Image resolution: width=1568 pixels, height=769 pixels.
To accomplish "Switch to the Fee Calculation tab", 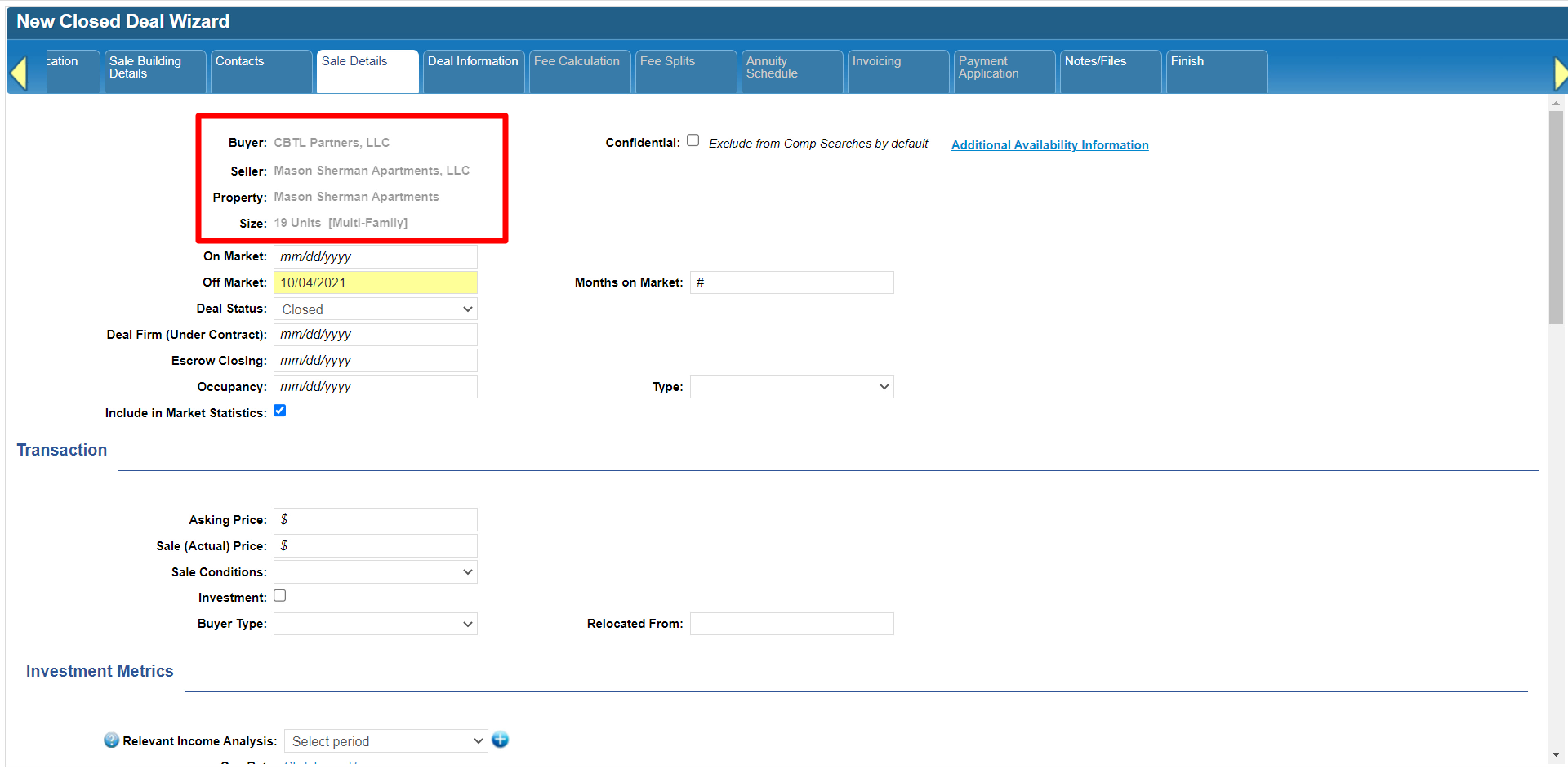I will 579,71.
